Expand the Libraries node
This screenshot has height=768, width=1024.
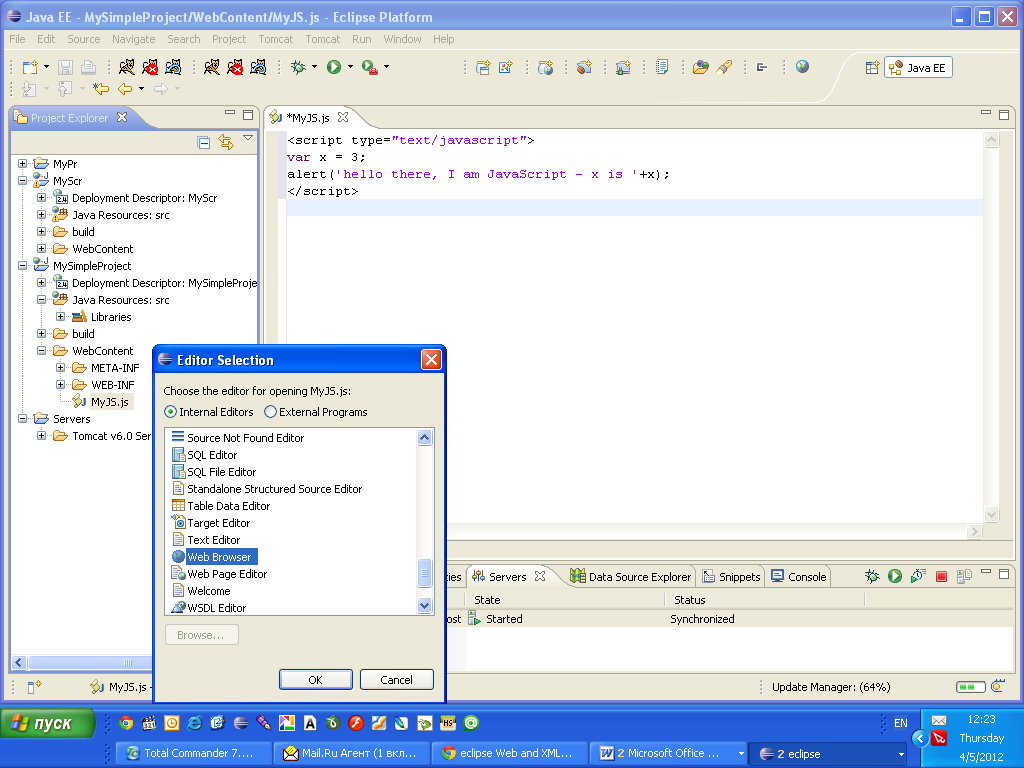click(60, 316)
